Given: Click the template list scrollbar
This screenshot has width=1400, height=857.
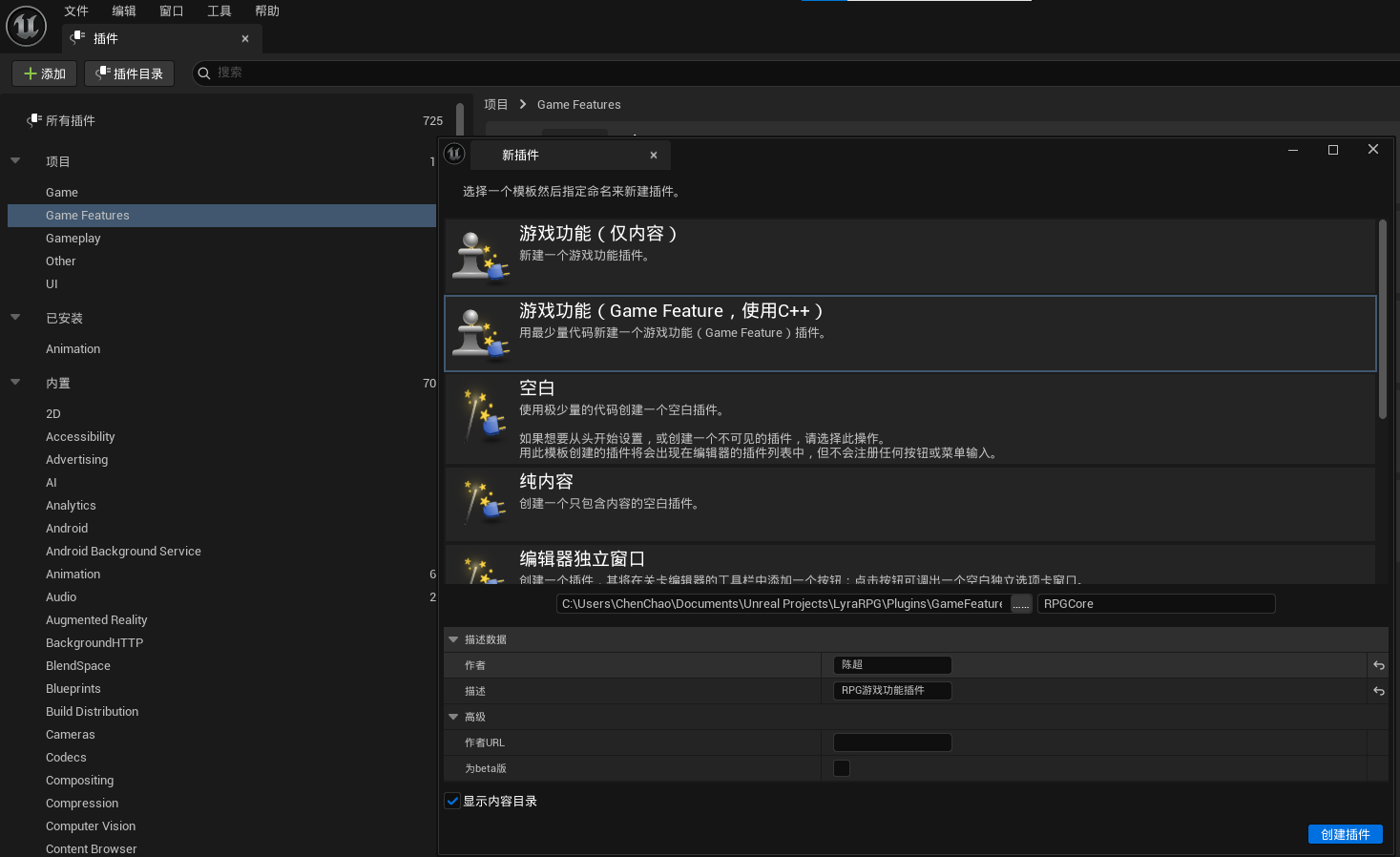Looking at the screenshot, I should coord(1382,319).
